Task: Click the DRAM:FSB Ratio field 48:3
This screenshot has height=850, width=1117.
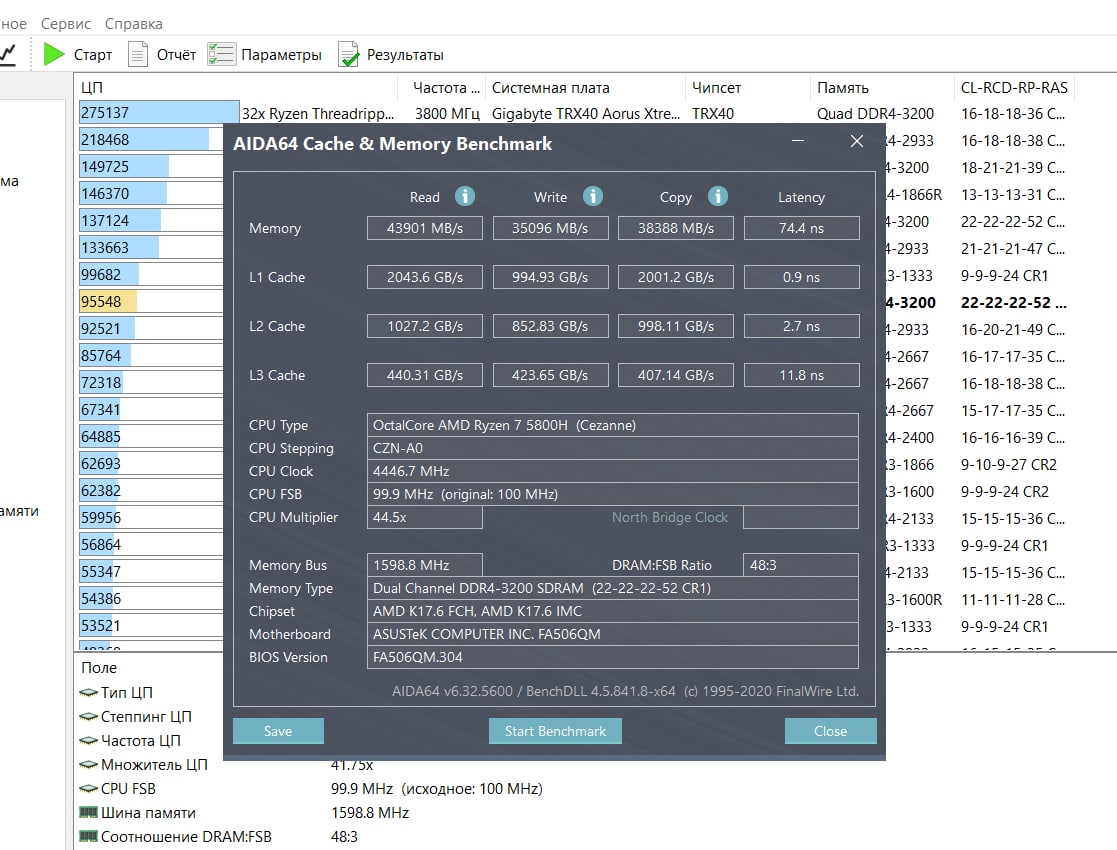Action: (801, 565)
